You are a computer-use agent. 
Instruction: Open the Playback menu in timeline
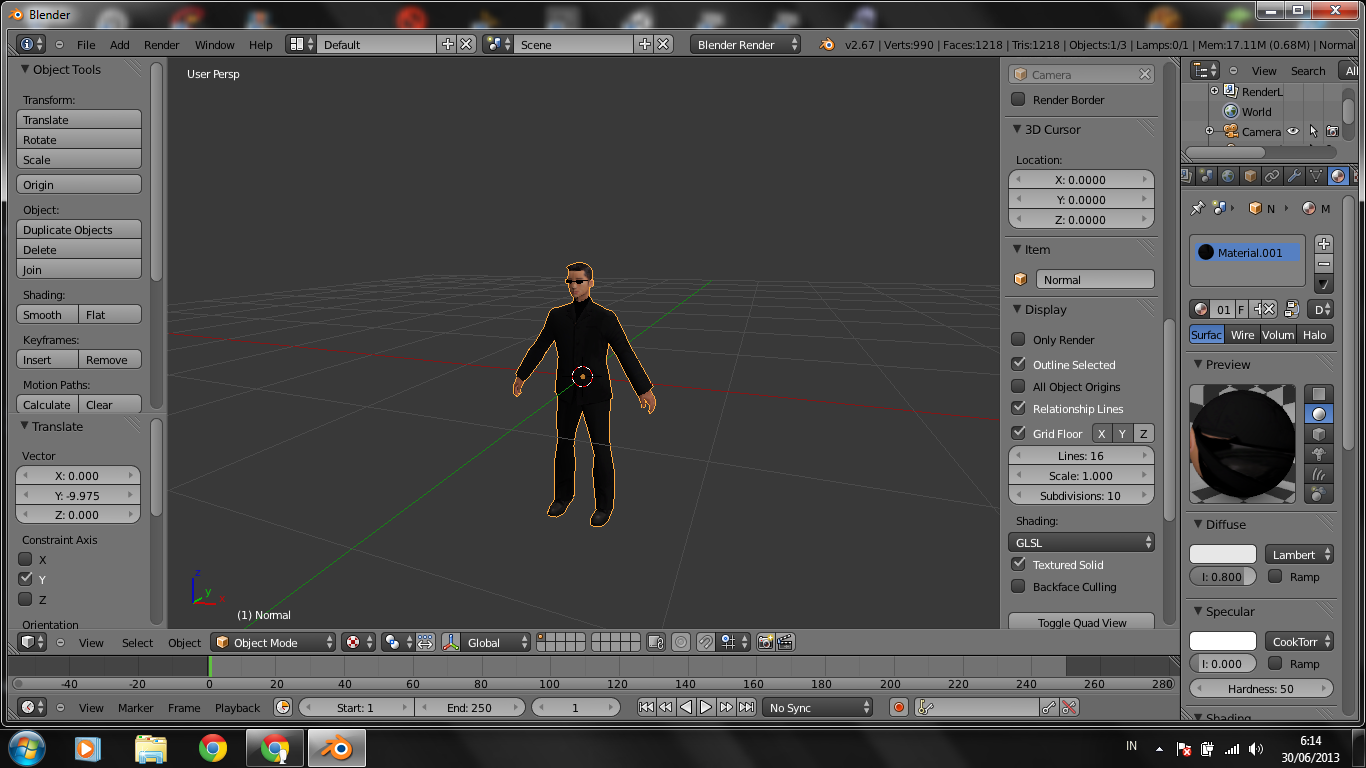coord(237,708)
